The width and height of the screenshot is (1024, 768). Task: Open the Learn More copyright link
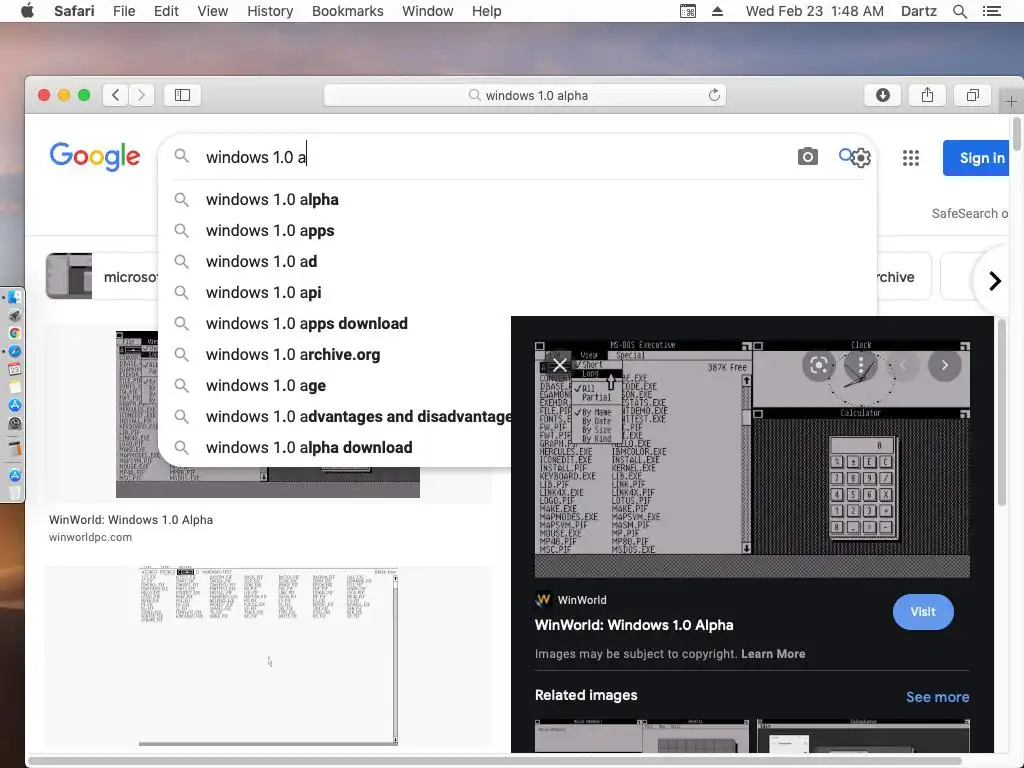coord(773,654)
